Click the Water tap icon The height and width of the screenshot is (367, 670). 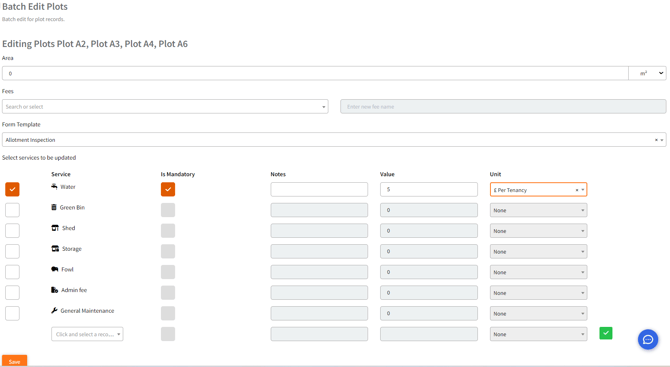pyautogui.click(x=54, y=186)
